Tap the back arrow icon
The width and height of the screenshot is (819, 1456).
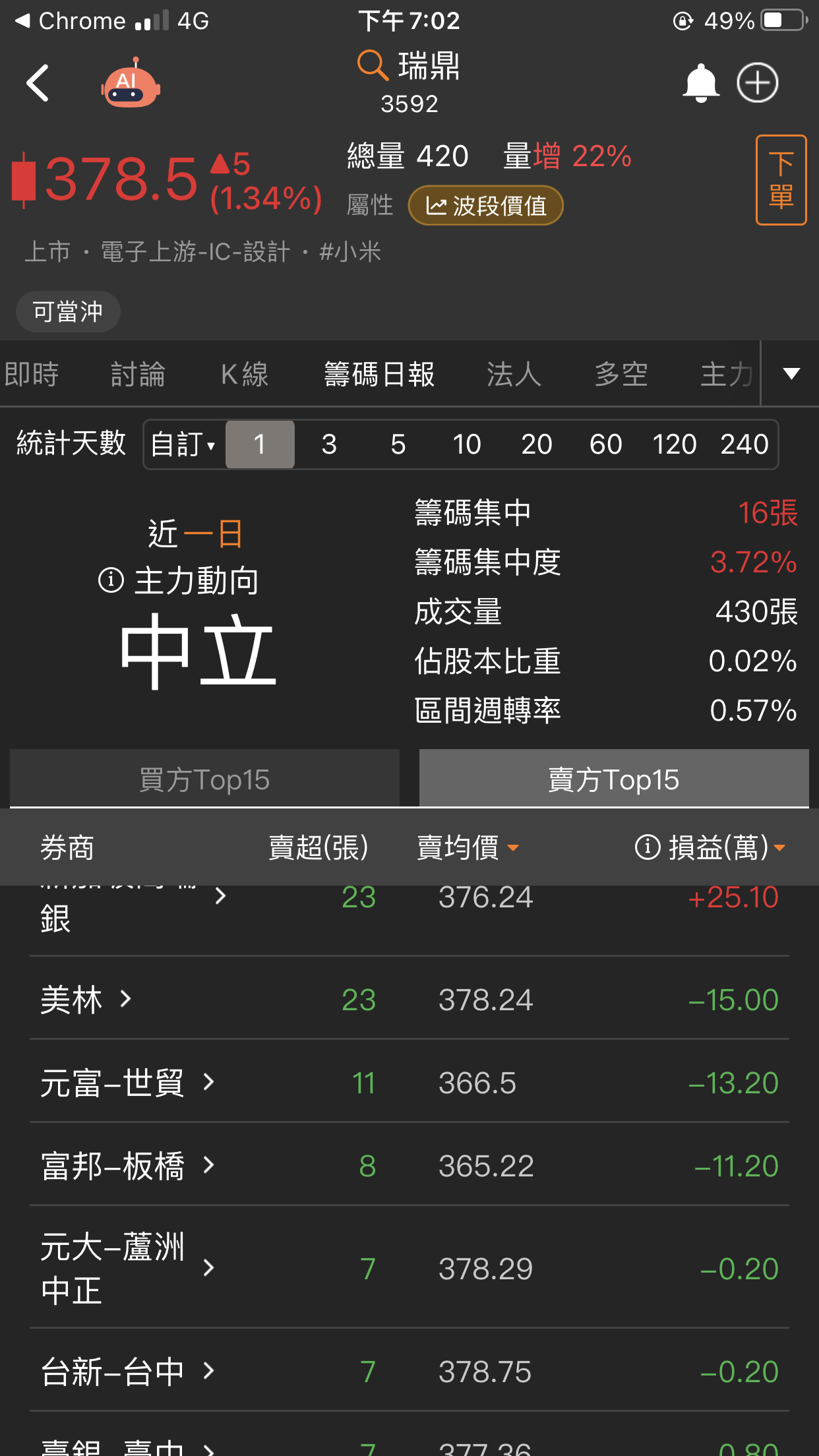(38, 83)
